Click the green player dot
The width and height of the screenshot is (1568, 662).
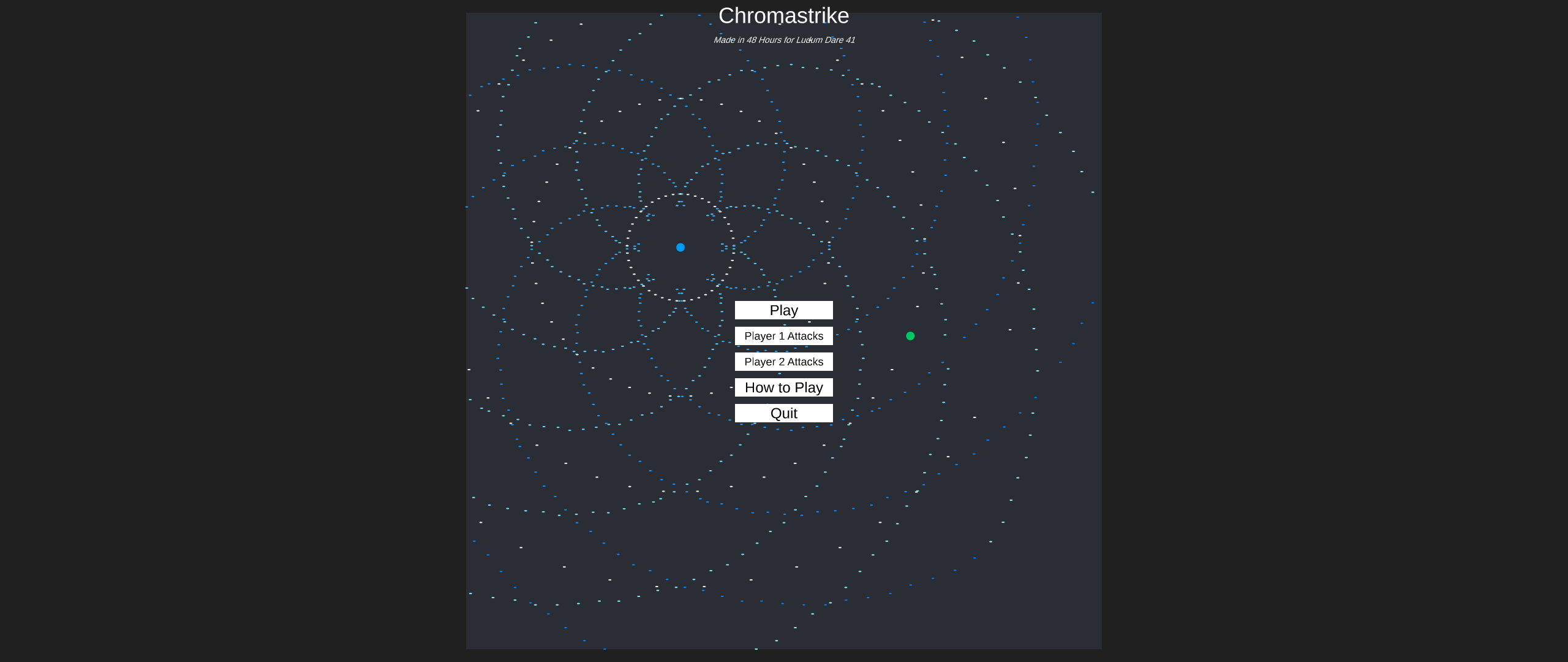[x=910, y=336]
